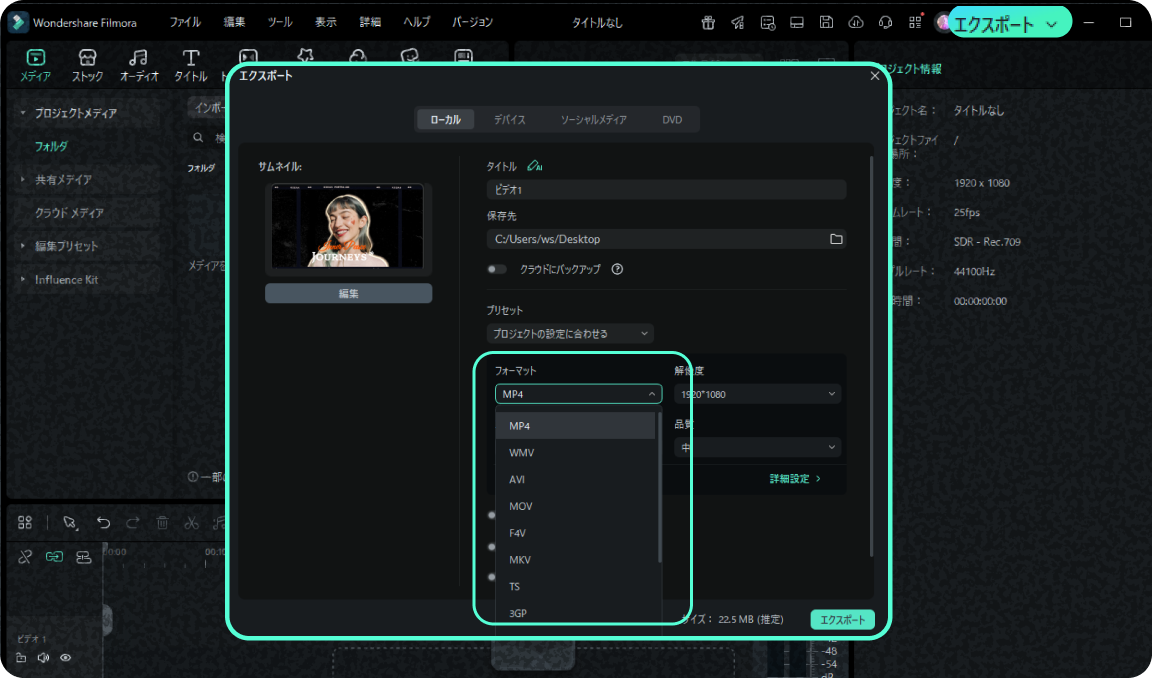Click the gift box icon in title bar

click(x=708, y=22)
